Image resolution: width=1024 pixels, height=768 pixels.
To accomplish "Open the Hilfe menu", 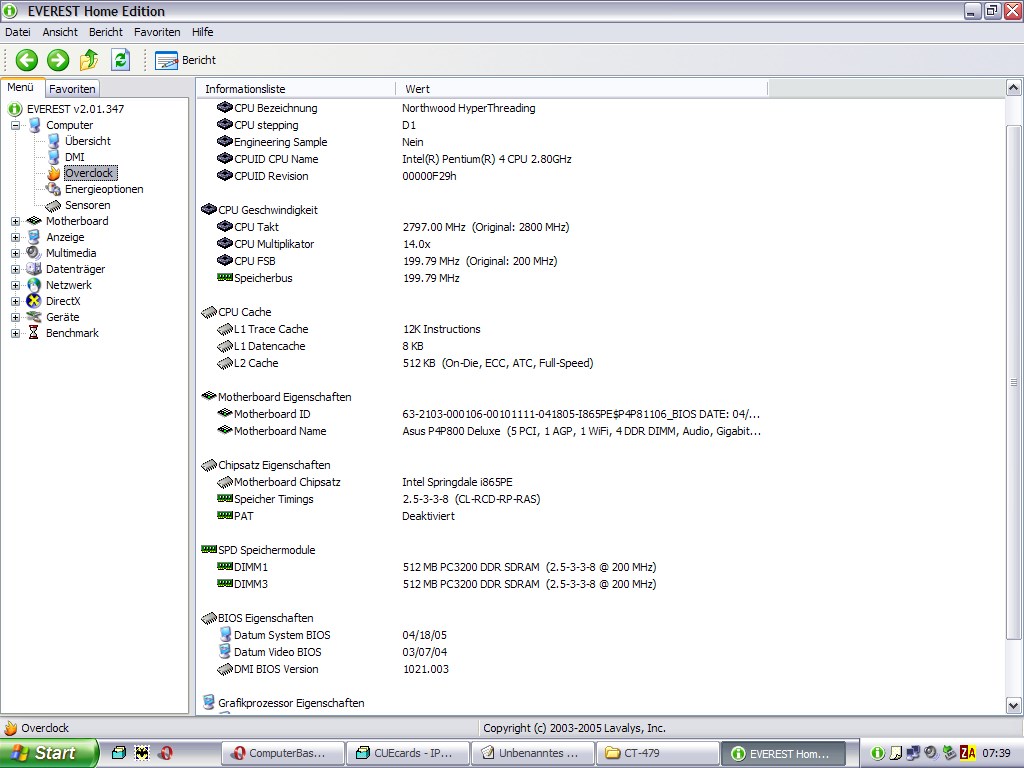I will 202,32.
